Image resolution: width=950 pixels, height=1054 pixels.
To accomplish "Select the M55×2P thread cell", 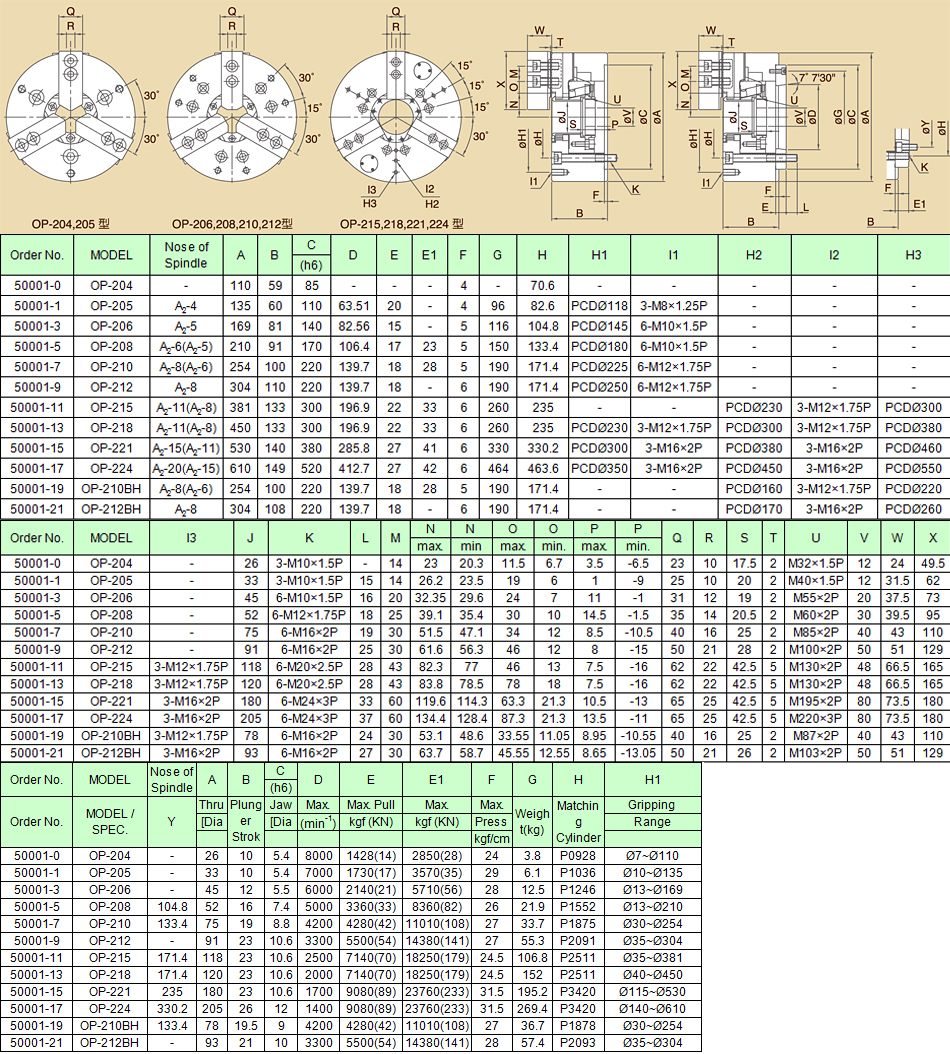I will pos(816,598).
